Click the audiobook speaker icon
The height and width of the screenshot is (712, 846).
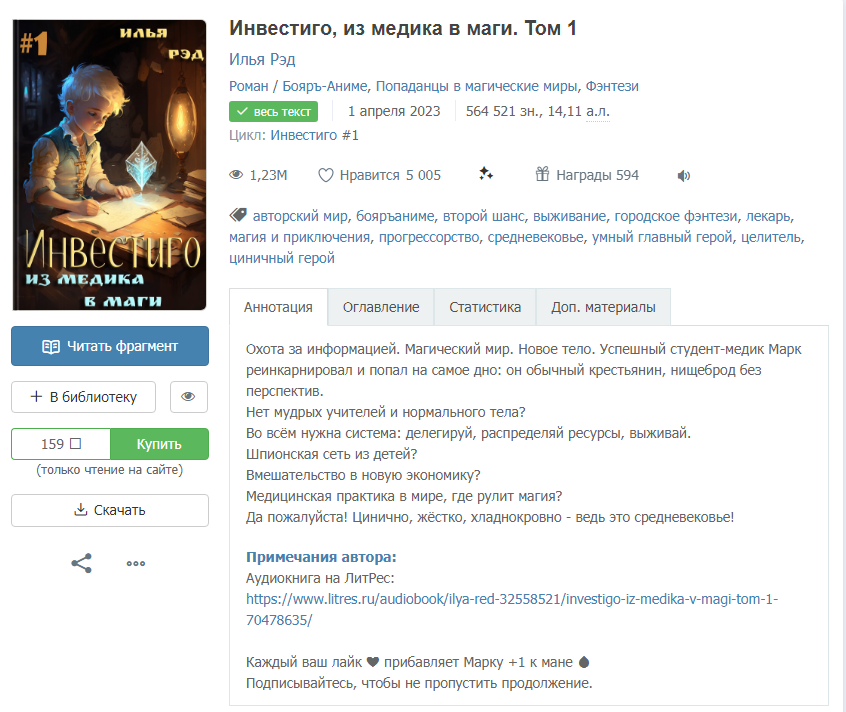[x=684, y=176]
